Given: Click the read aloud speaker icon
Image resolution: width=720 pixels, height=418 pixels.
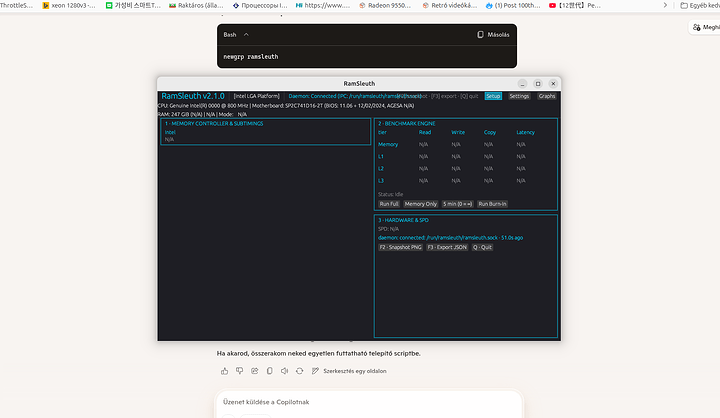Looking at the screenshot, I should coord(284,371).
